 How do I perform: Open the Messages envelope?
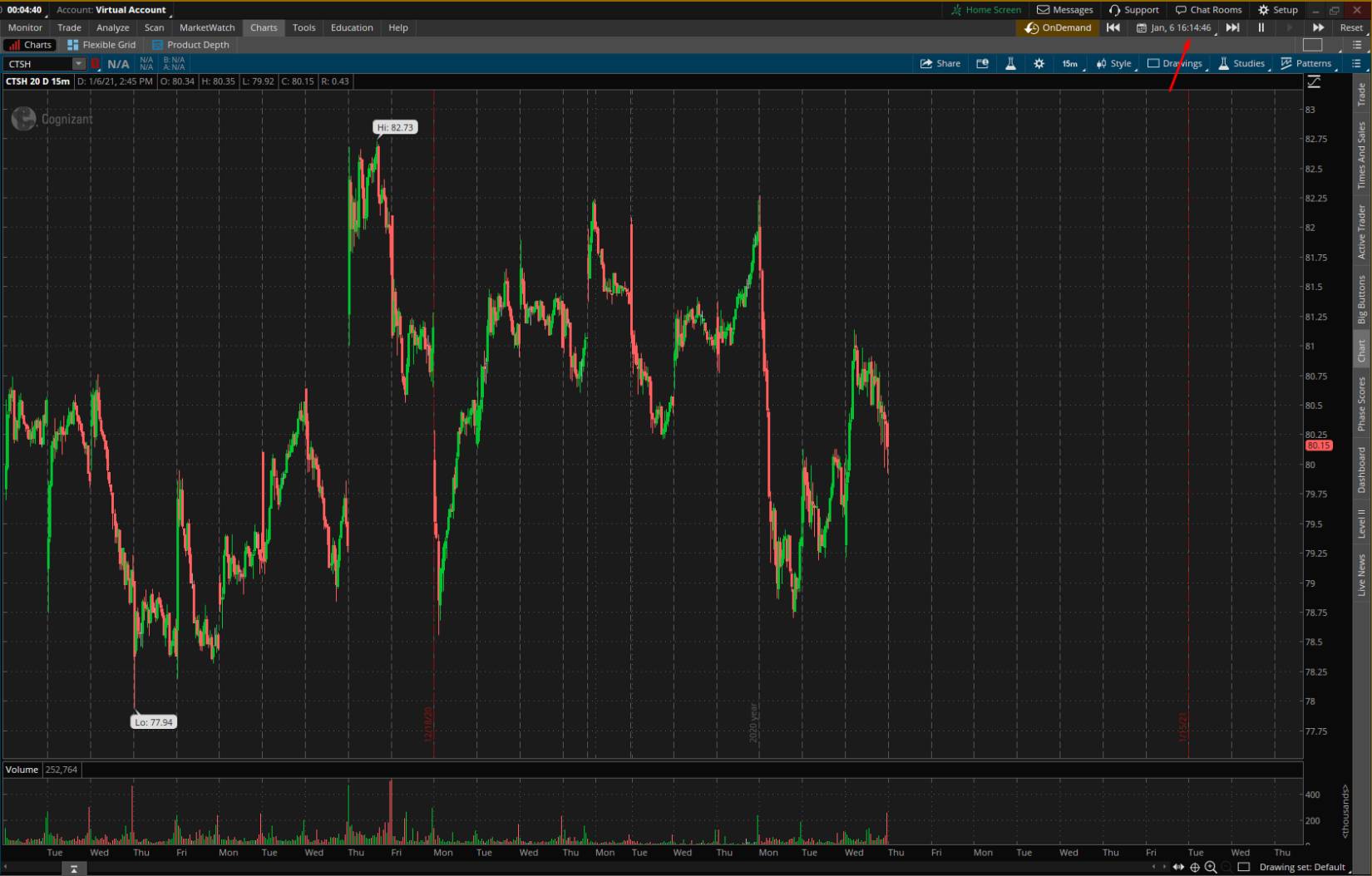1065,10
